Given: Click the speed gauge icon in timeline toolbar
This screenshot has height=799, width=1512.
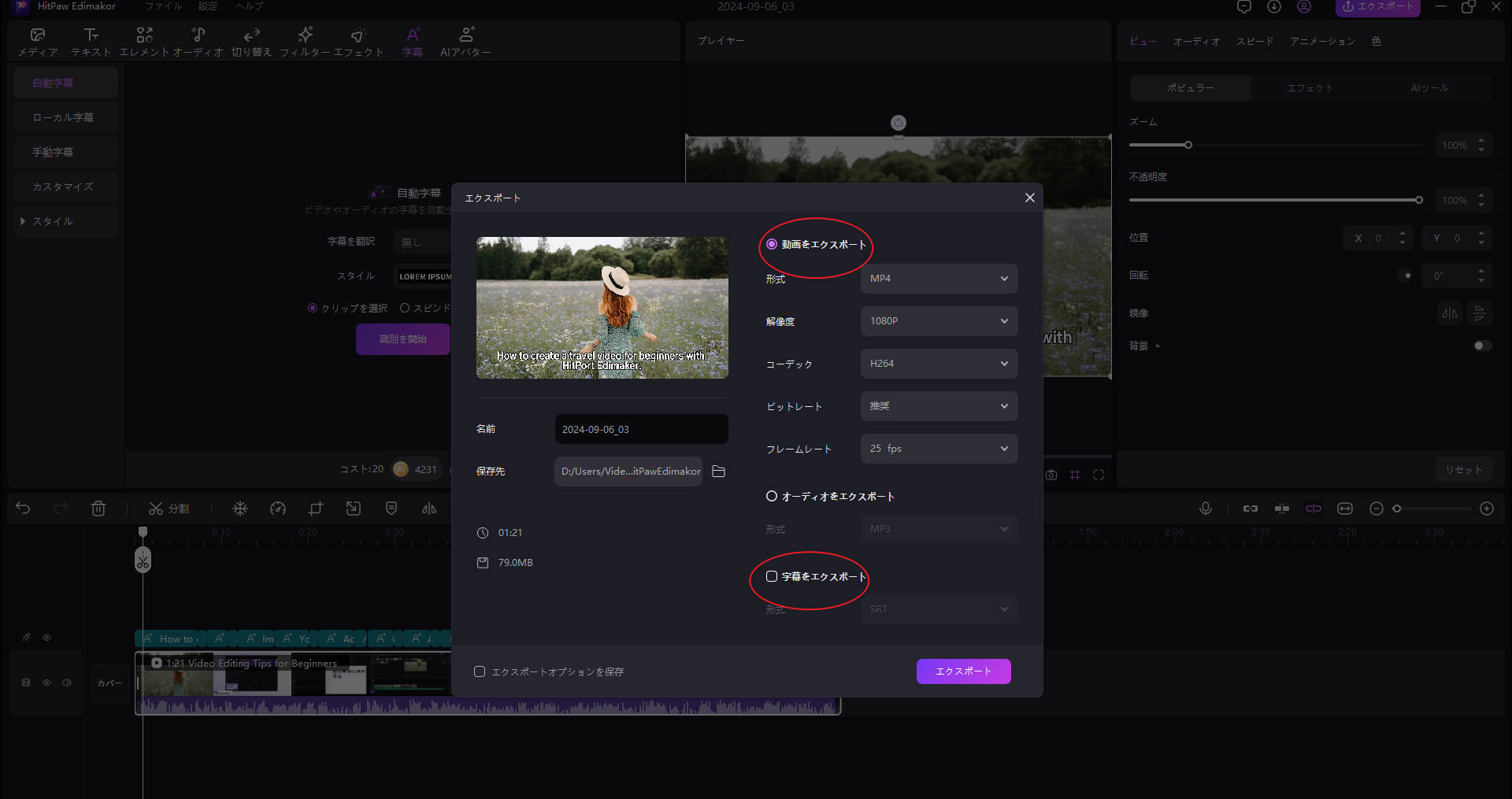Looking at the screenshot, I should (x=278, y=509).
